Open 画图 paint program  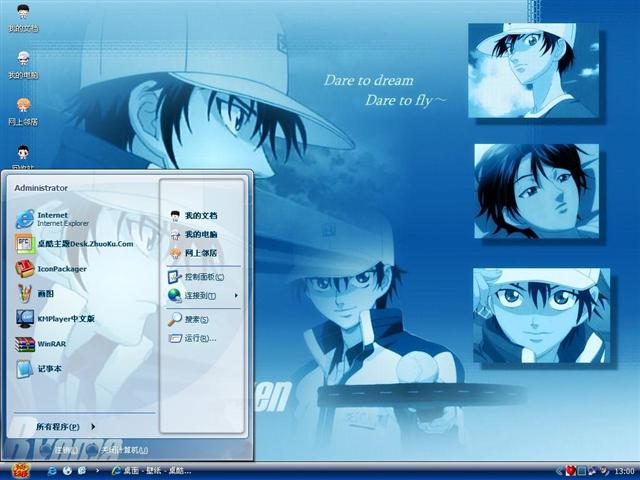coord(35,294)
